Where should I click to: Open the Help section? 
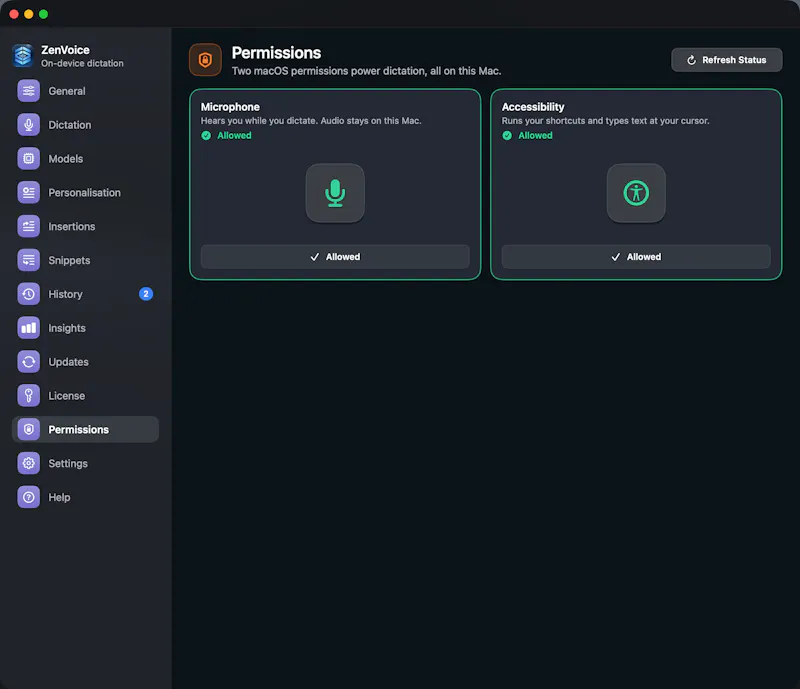click(85, 497)
